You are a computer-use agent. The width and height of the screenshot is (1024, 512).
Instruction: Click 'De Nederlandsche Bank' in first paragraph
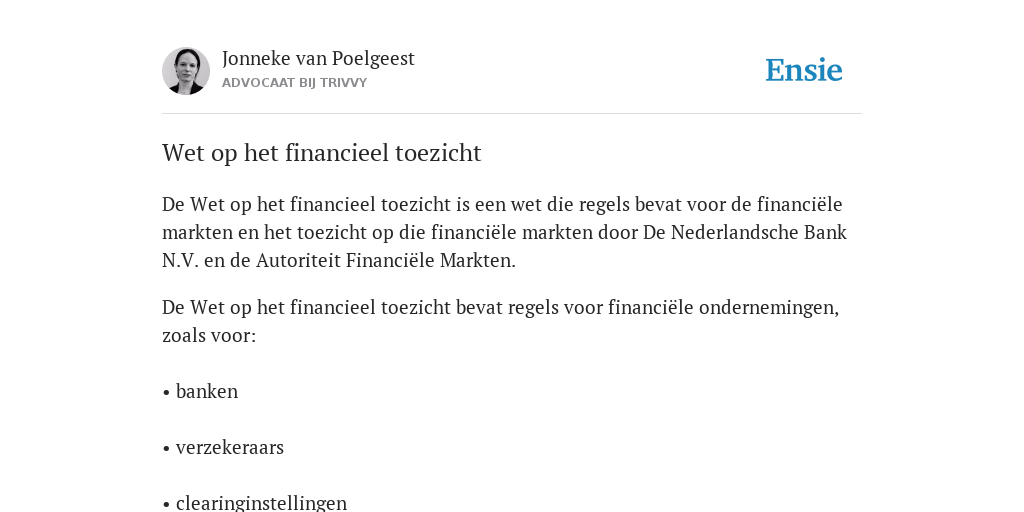pyautogui.click(x=745, y=232)
